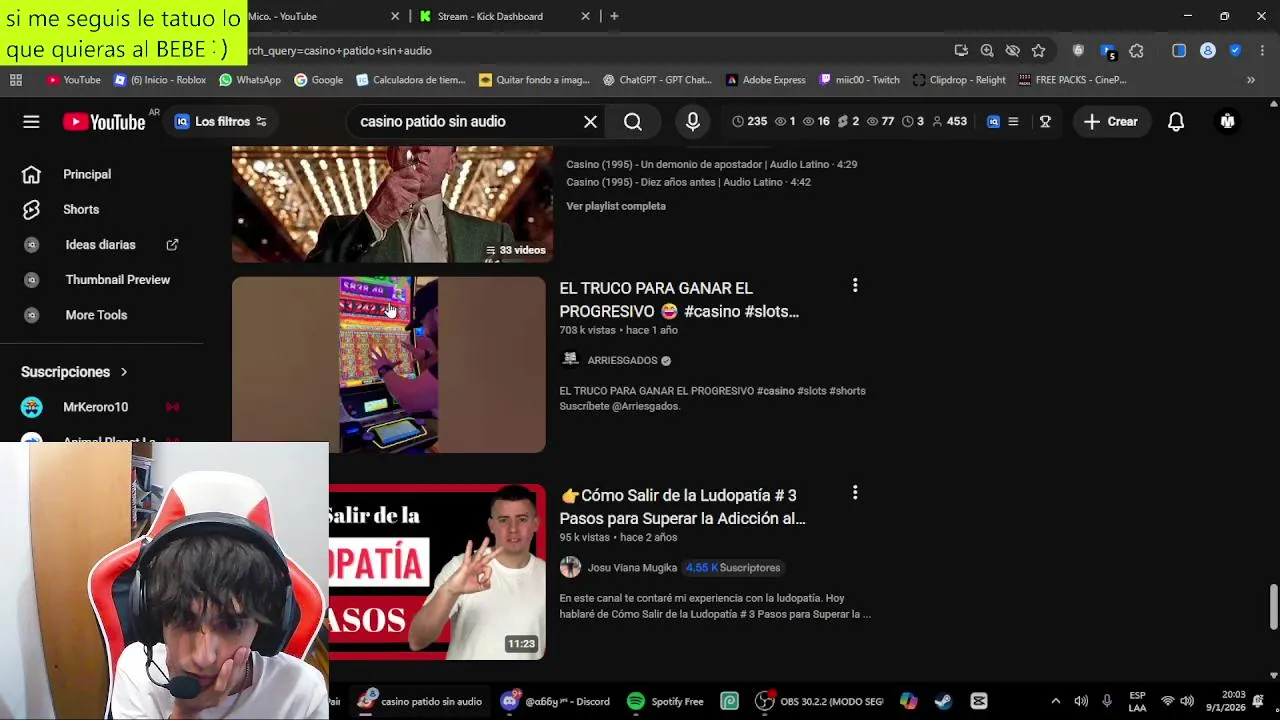
Task: Open the miic00 Twitch bookmark
Action: click(858, 80)
